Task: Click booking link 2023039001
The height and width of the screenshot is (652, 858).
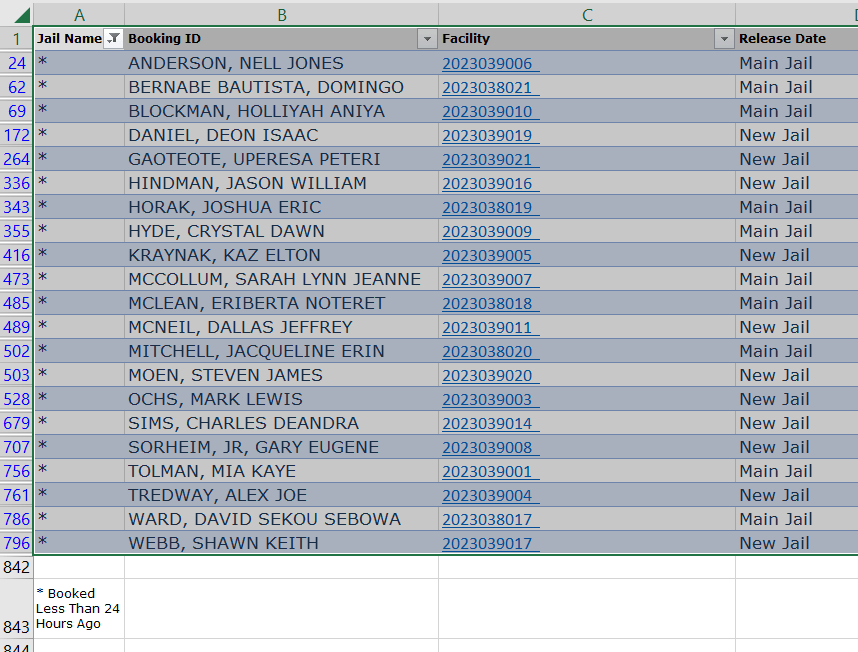Action: pos(488,472)
